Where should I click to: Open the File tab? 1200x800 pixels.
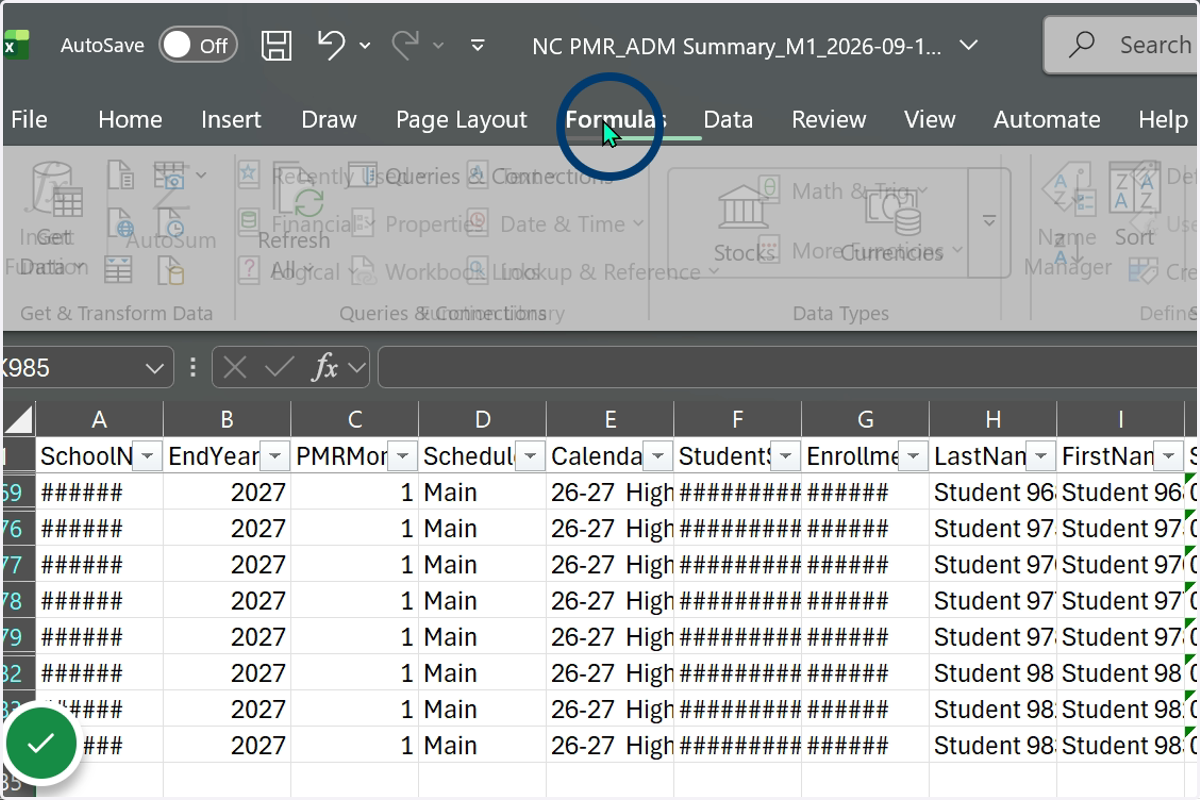pyautogui.click(x=29, y=119)
